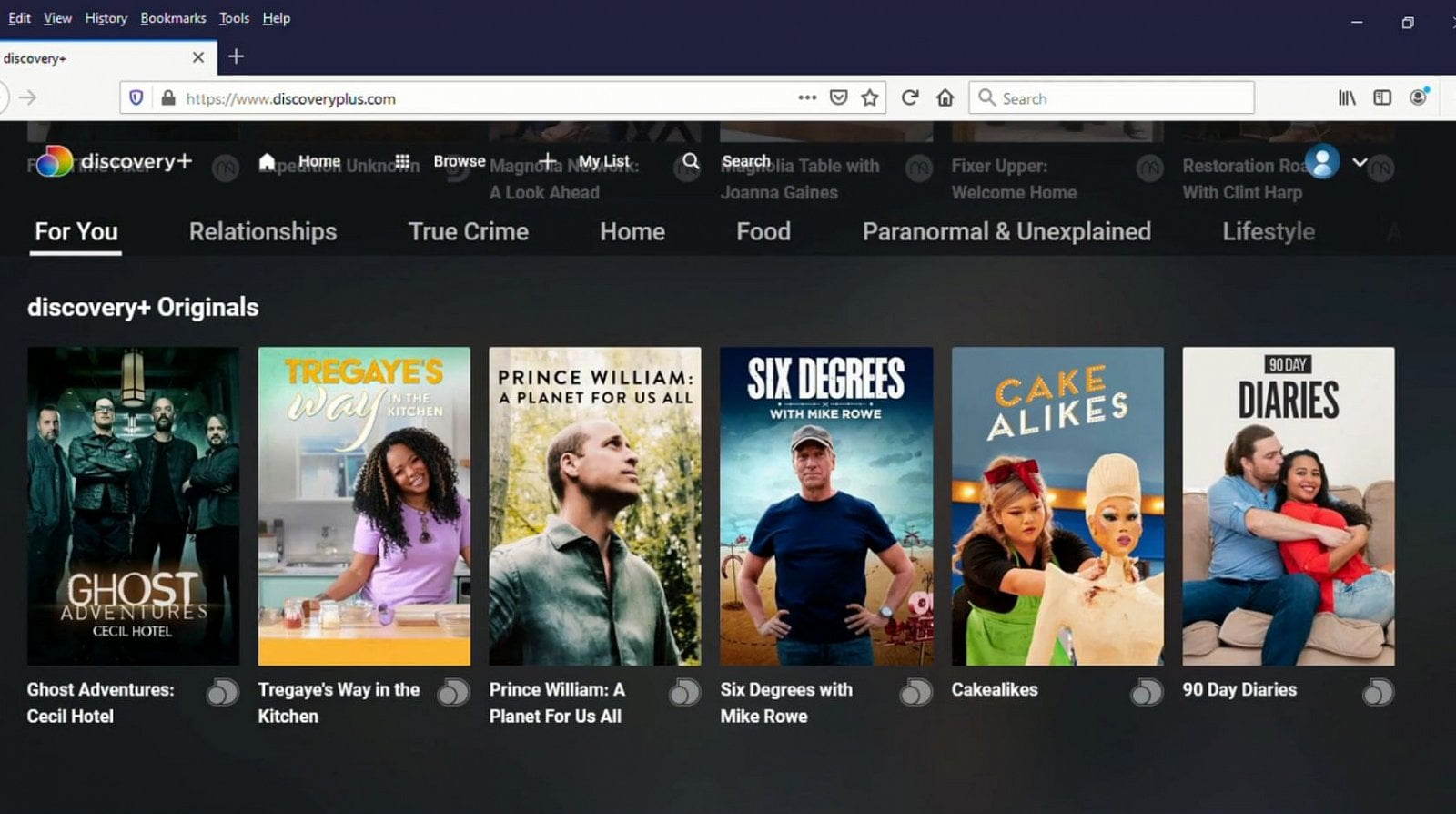Viewport: 1456px width, 814px height.
Task: Go to Home in discovery+ nav
Action: (299, 161)
